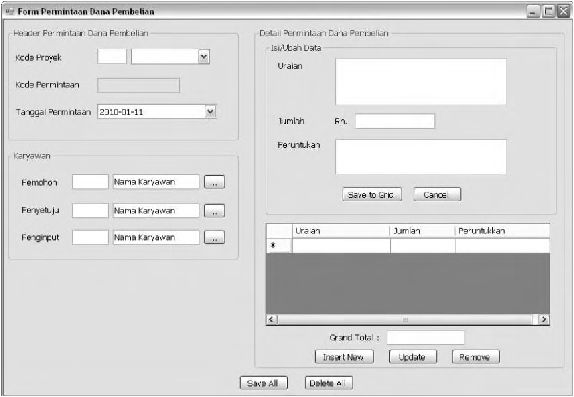Image resolution: width=574 pixels, height=397 pixels.
Task: Click the Pemohon Nama Karyawan field
Action: point(156,182)
